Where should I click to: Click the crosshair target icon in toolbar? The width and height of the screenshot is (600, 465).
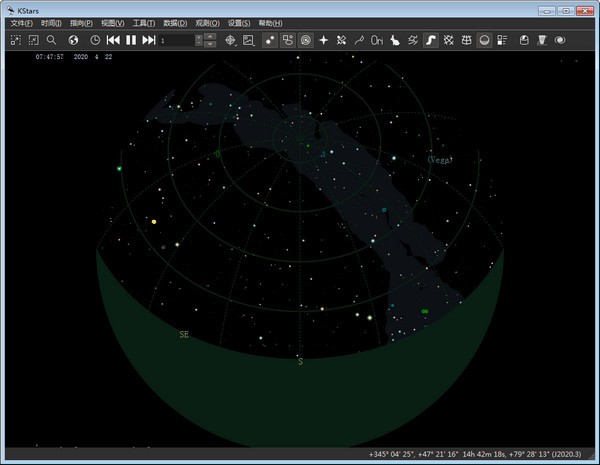230,40
